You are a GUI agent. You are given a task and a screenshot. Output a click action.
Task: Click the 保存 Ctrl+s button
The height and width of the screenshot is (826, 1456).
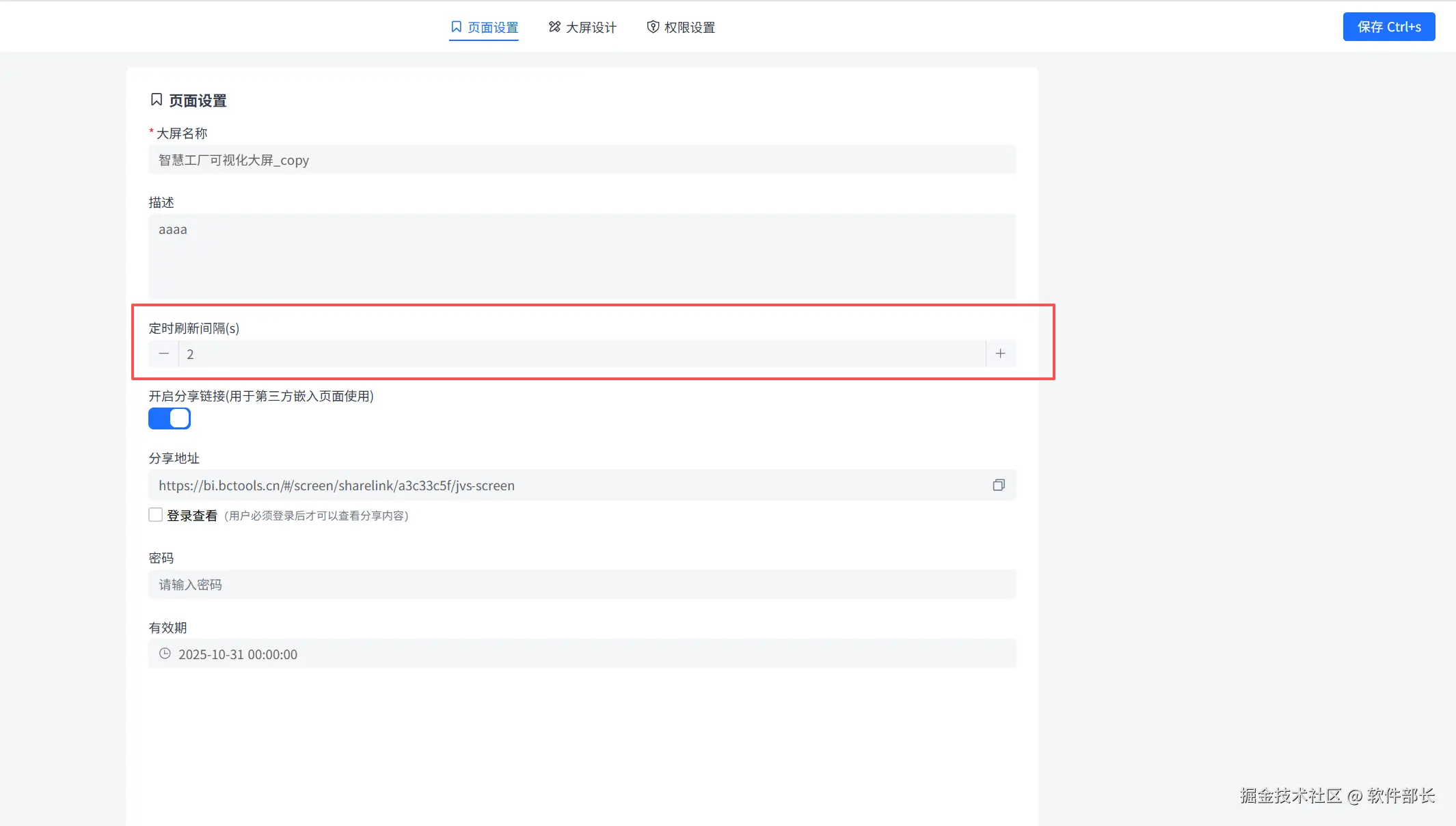(1388, 27)
